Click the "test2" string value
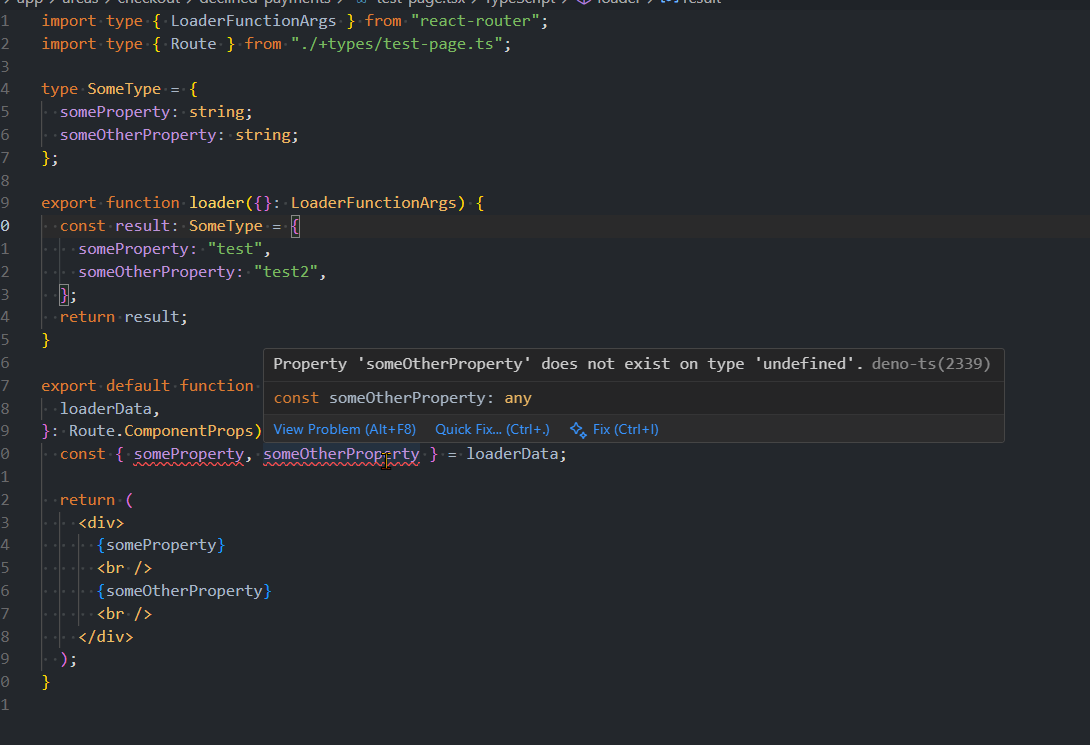Viewport: 1090px width, 745px height. [286, 272]
